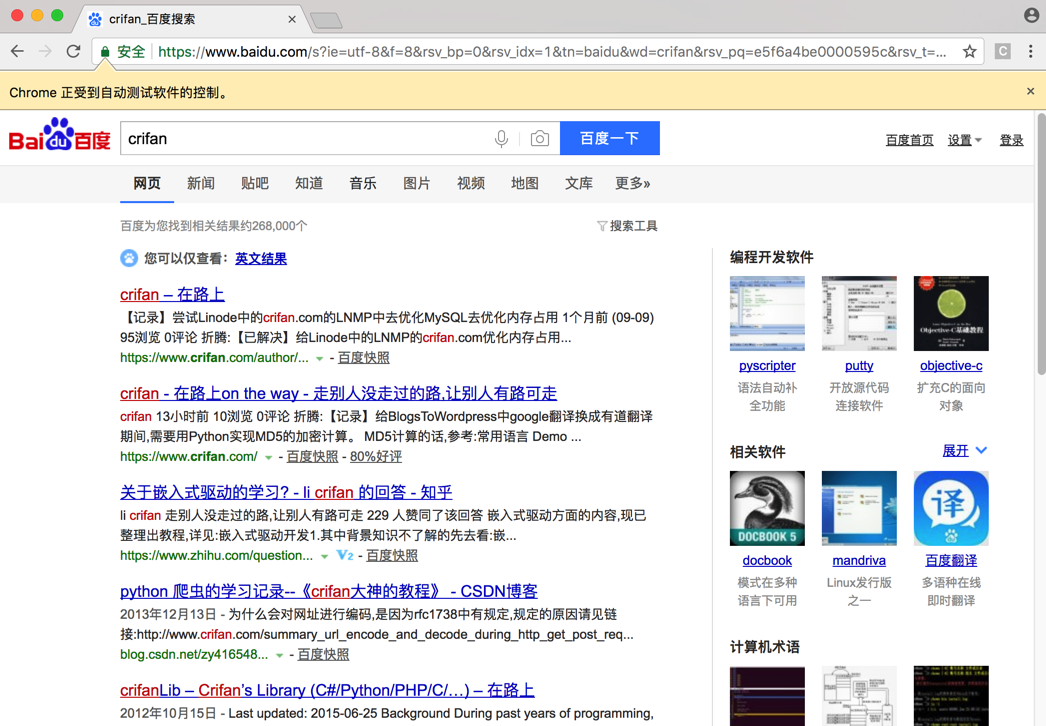Open the putty link
The image size is (1046, 726).
859,366
